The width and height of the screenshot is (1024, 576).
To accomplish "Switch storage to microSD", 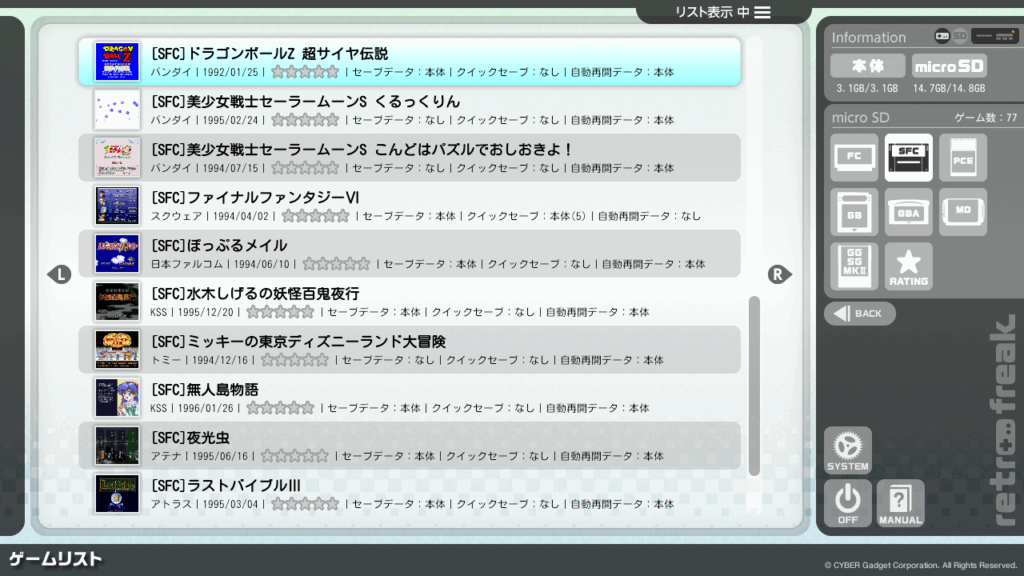I will (948, 66).
